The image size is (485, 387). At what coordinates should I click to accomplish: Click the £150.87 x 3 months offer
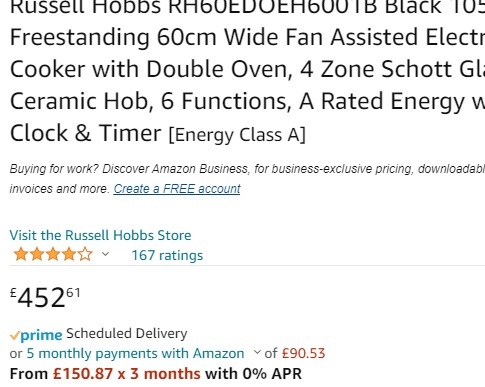click(127, 374)
